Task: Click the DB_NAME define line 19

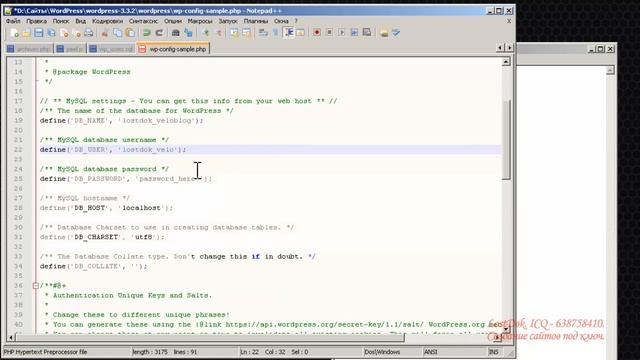Action: [x=122, y=120]
